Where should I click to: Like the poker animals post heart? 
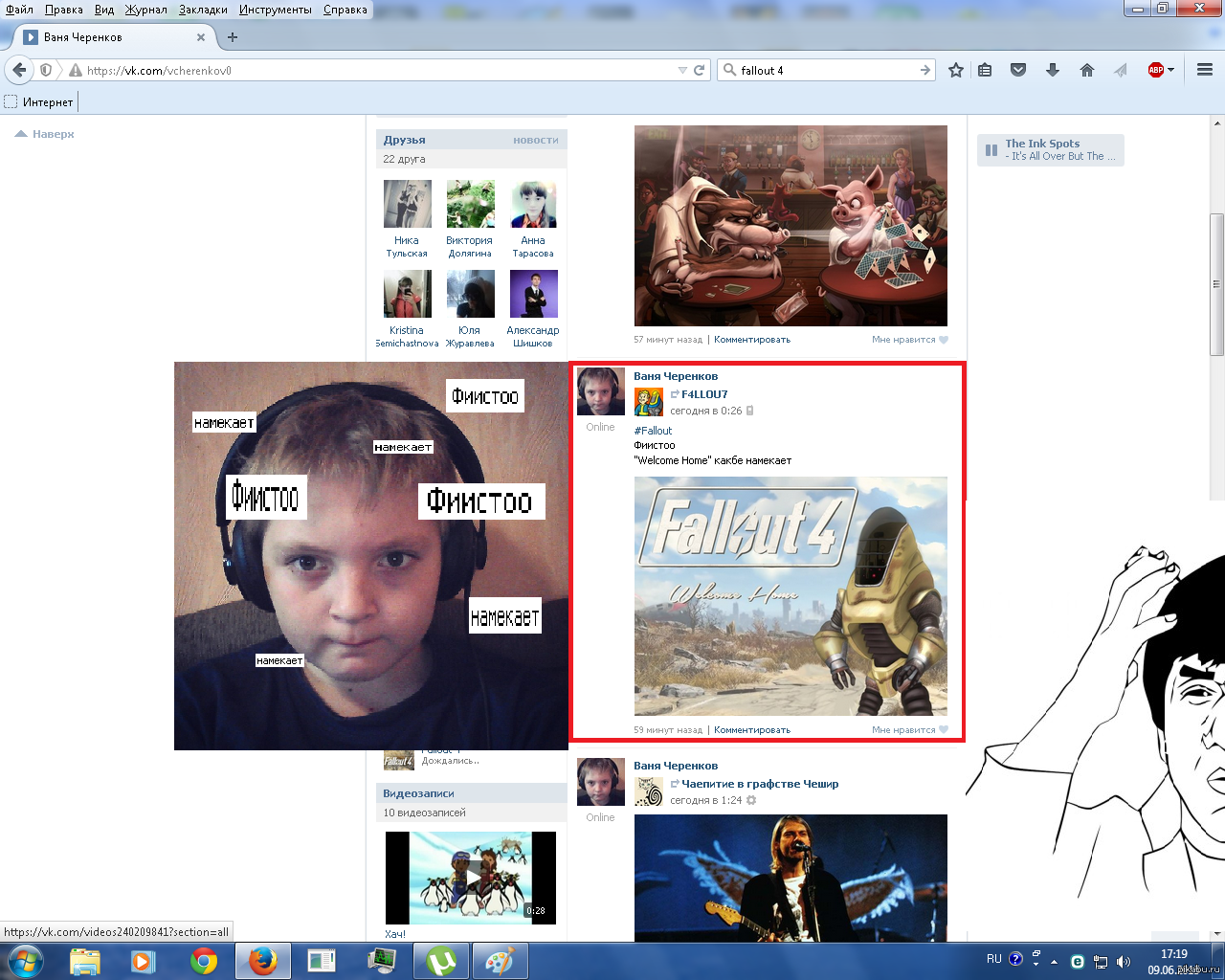[944, 340]
